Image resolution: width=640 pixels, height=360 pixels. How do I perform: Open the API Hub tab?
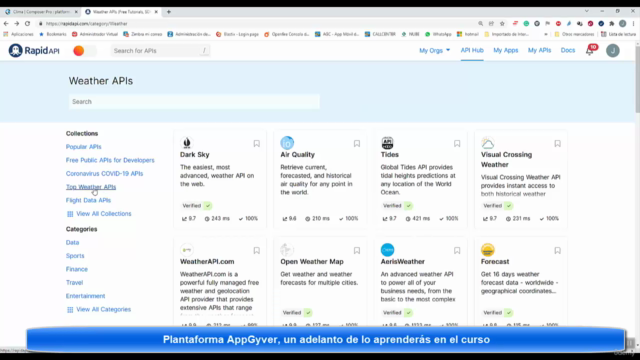(472, 50)
